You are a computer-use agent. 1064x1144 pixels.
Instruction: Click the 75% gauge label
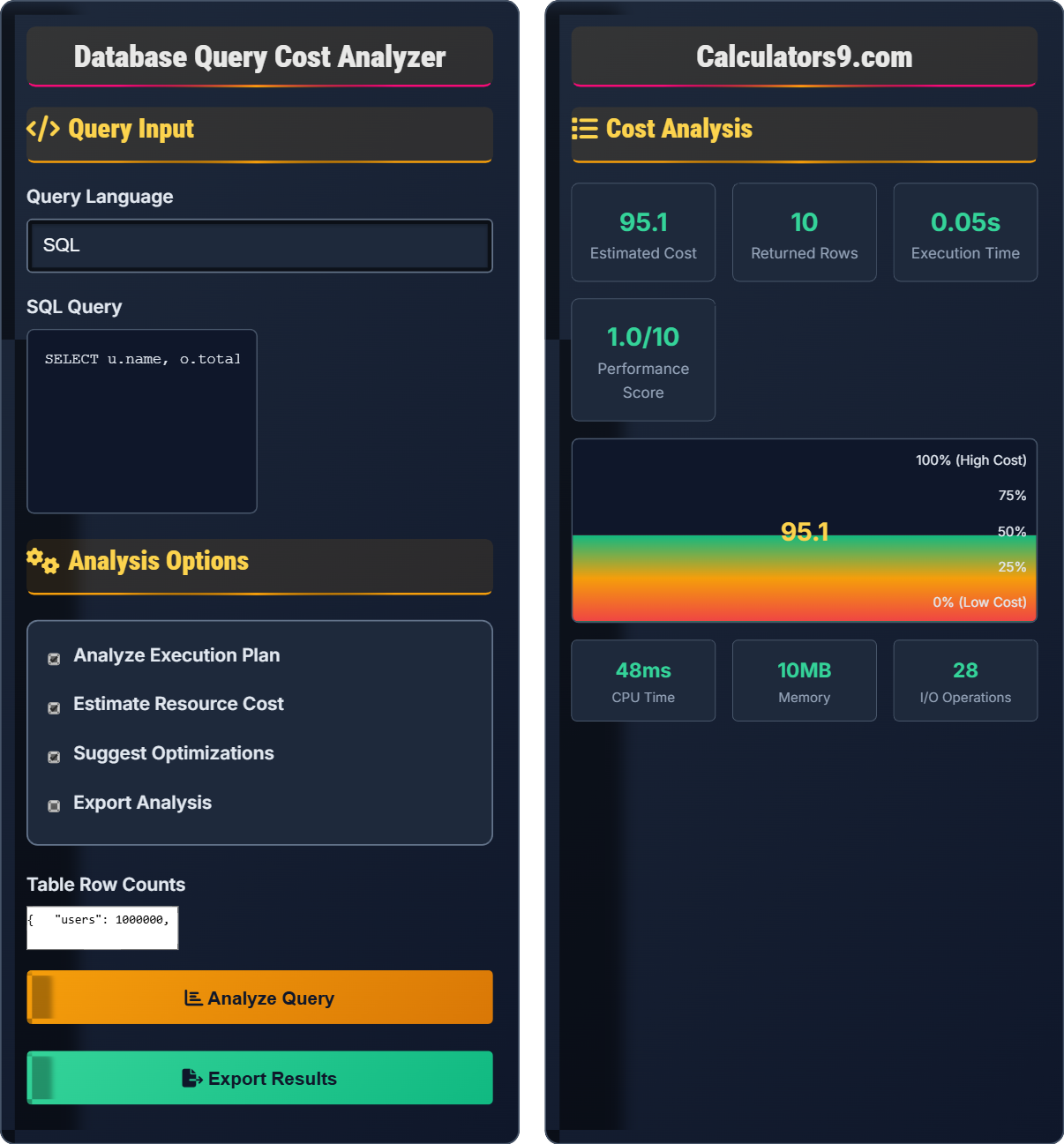pos(1012,496)
